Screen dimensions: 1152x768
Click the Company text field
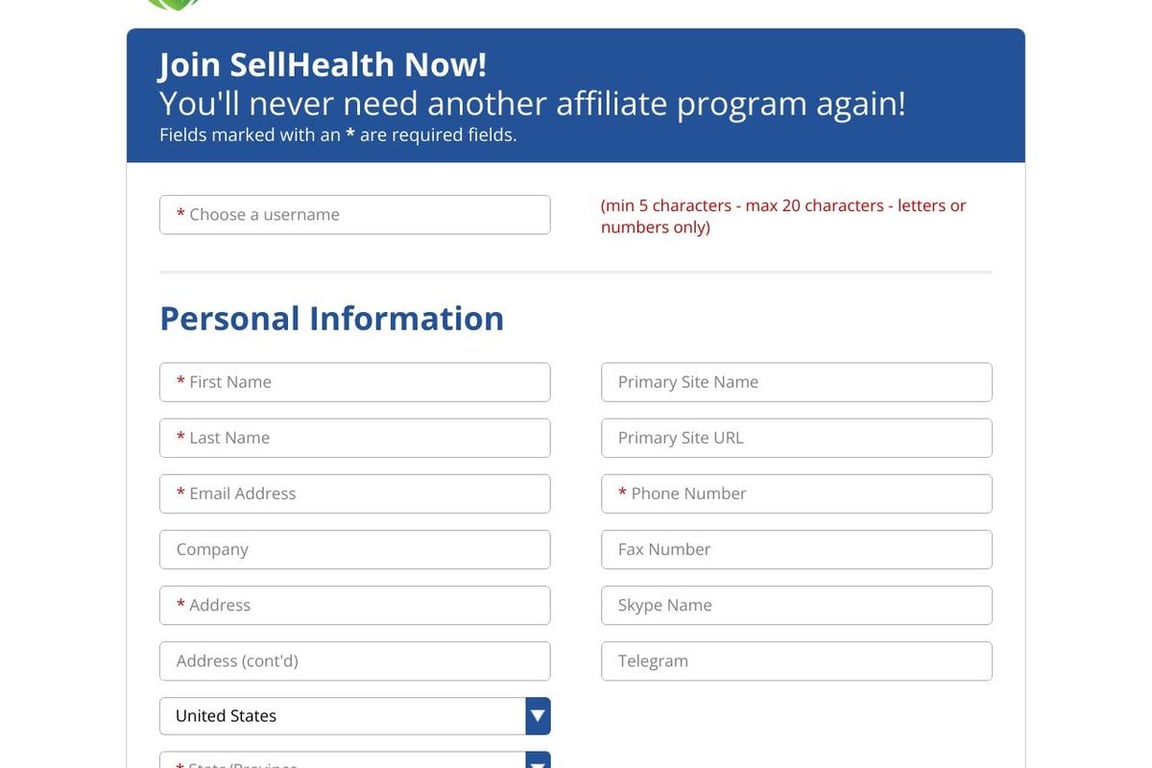point(355,550)
